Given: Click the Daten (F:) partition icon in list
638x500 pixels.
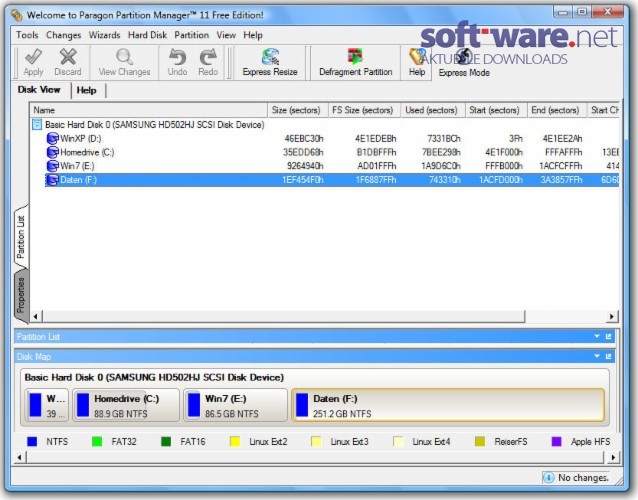Looking at the screenshot, I should point(52,180).
